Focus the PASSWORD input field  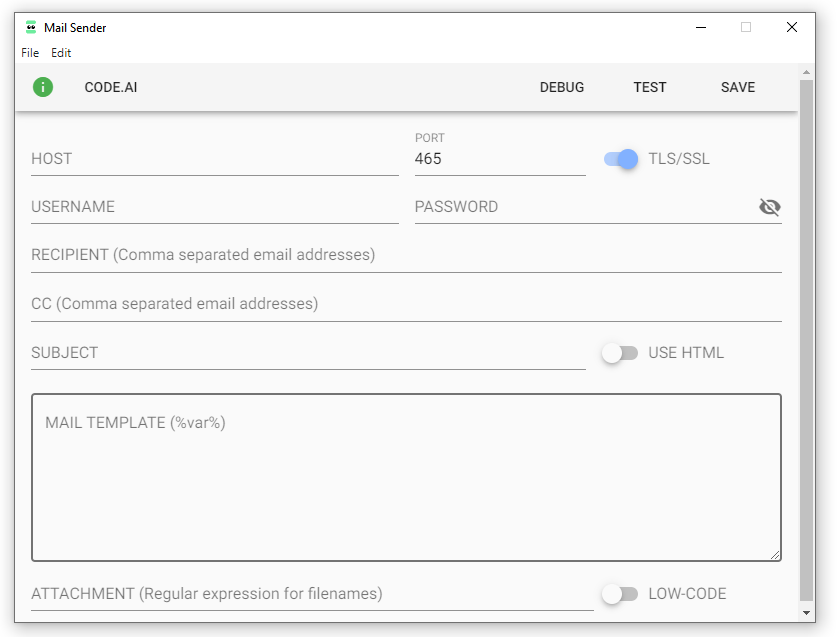pos(584,207)
